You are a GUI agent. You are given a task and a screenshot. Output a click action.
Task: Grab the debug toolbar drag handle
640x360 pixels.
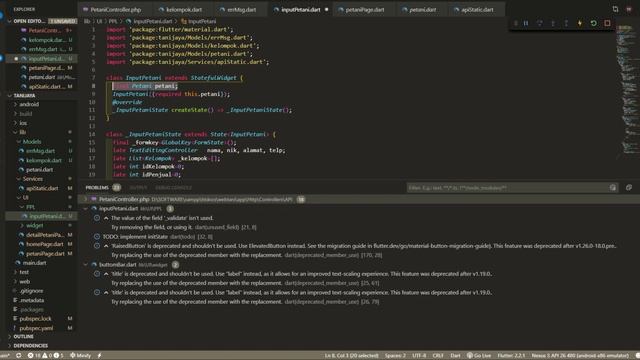[516, 23]
